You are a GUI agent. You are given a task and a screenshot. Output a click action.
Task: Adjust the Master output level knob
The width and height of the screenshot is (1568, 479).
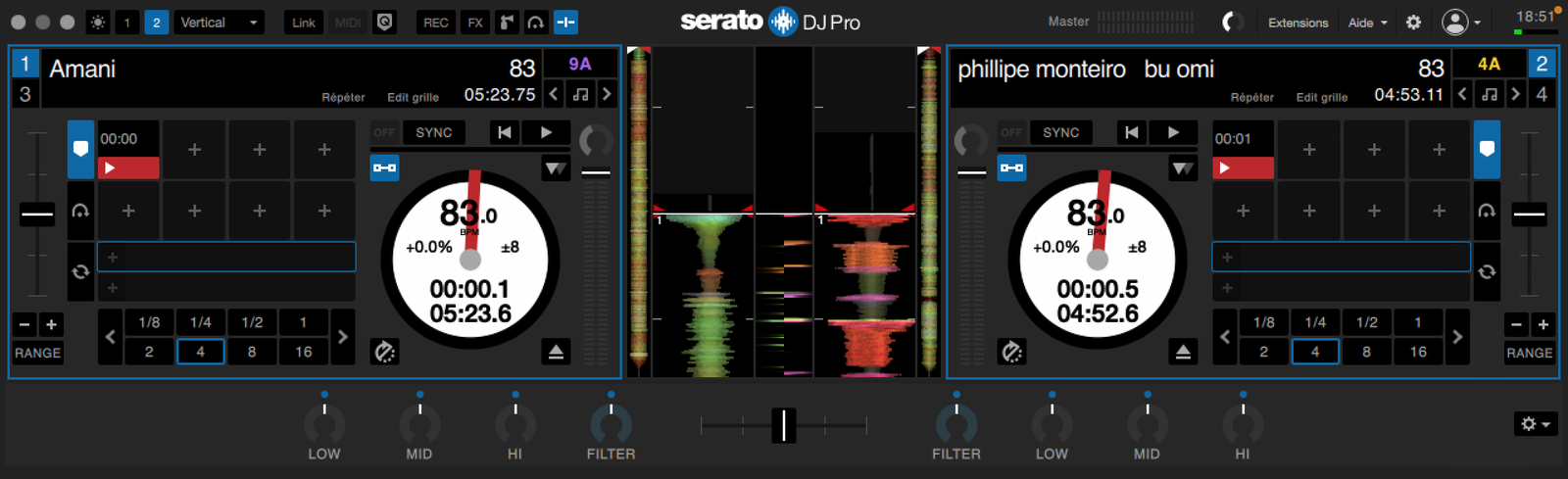1232,22
